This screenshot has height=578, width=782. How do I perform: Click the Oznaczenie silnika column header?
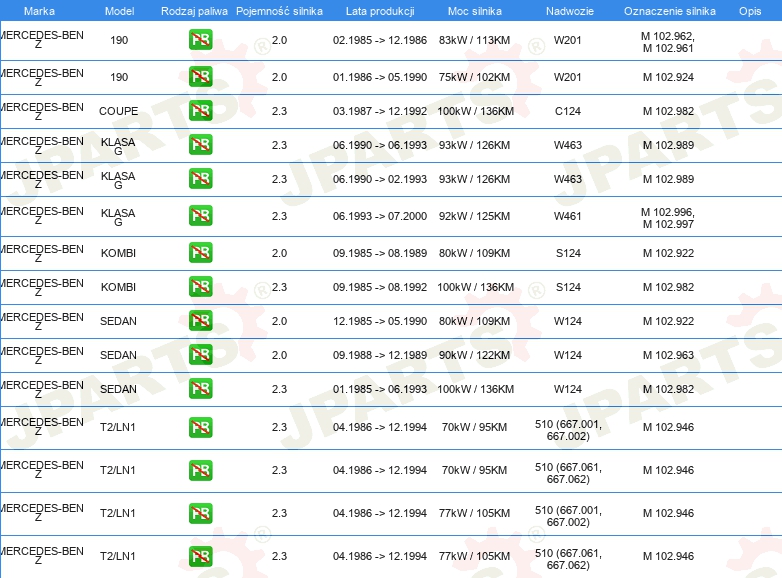[x=670, y=11]
